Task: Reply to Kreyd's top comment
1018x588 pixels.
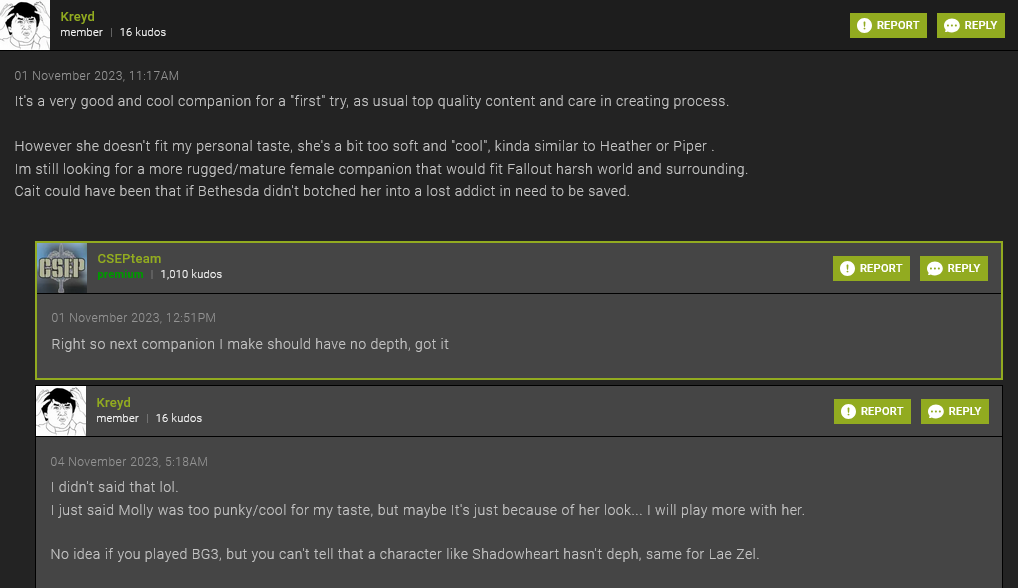Action: (971, 25)
